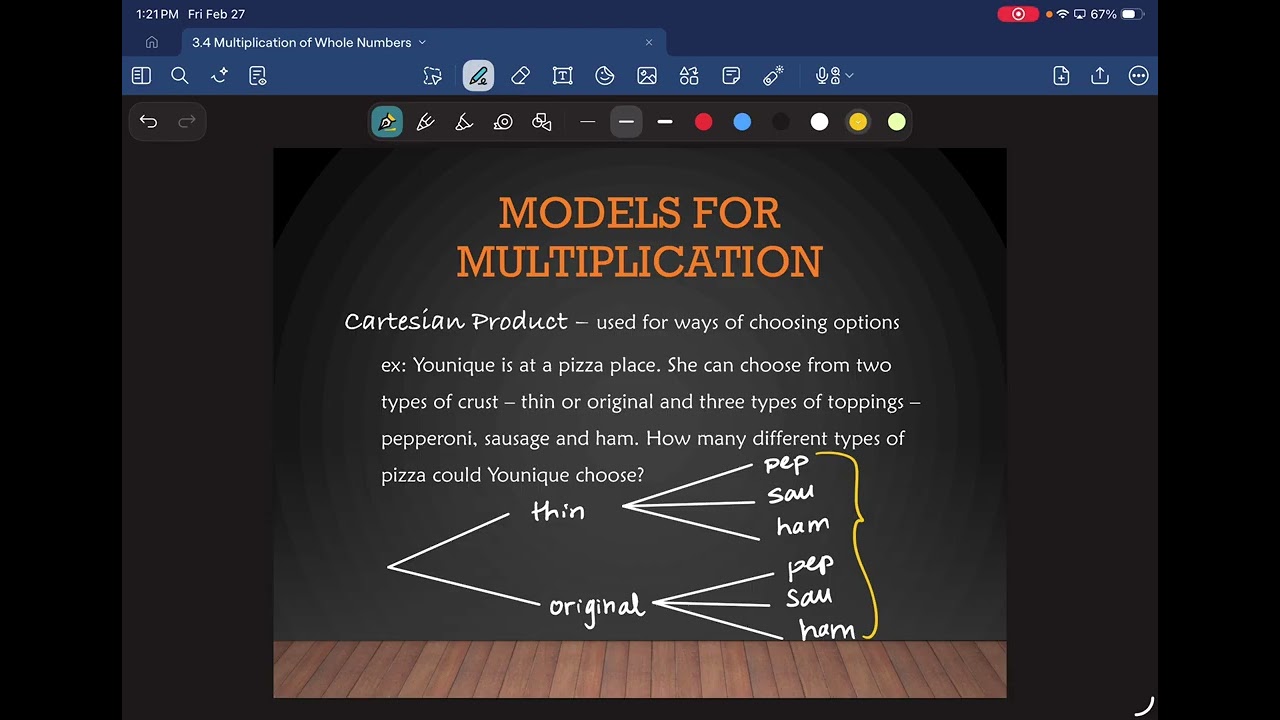Pick the pale green ink color
The width and height of the screenshot is (1280, 720).
coord(897,122)
